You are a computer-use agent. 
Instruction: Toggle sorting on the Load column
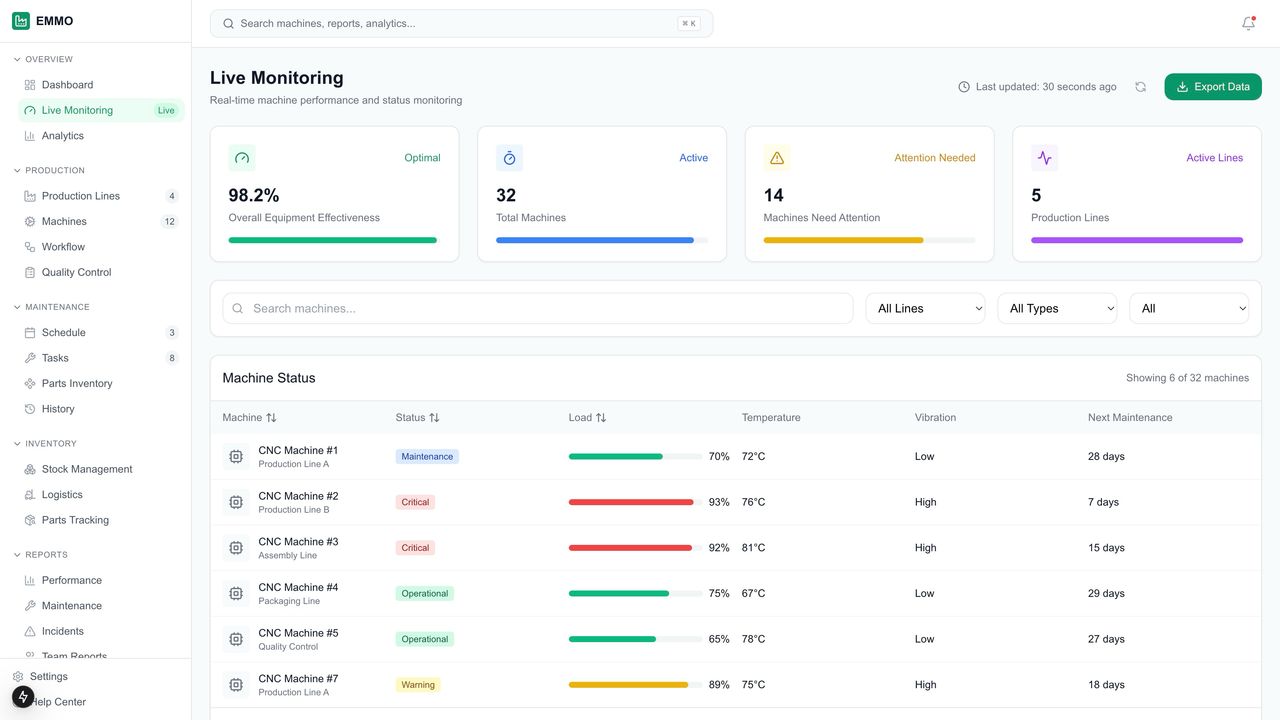(x=587, y=417)
